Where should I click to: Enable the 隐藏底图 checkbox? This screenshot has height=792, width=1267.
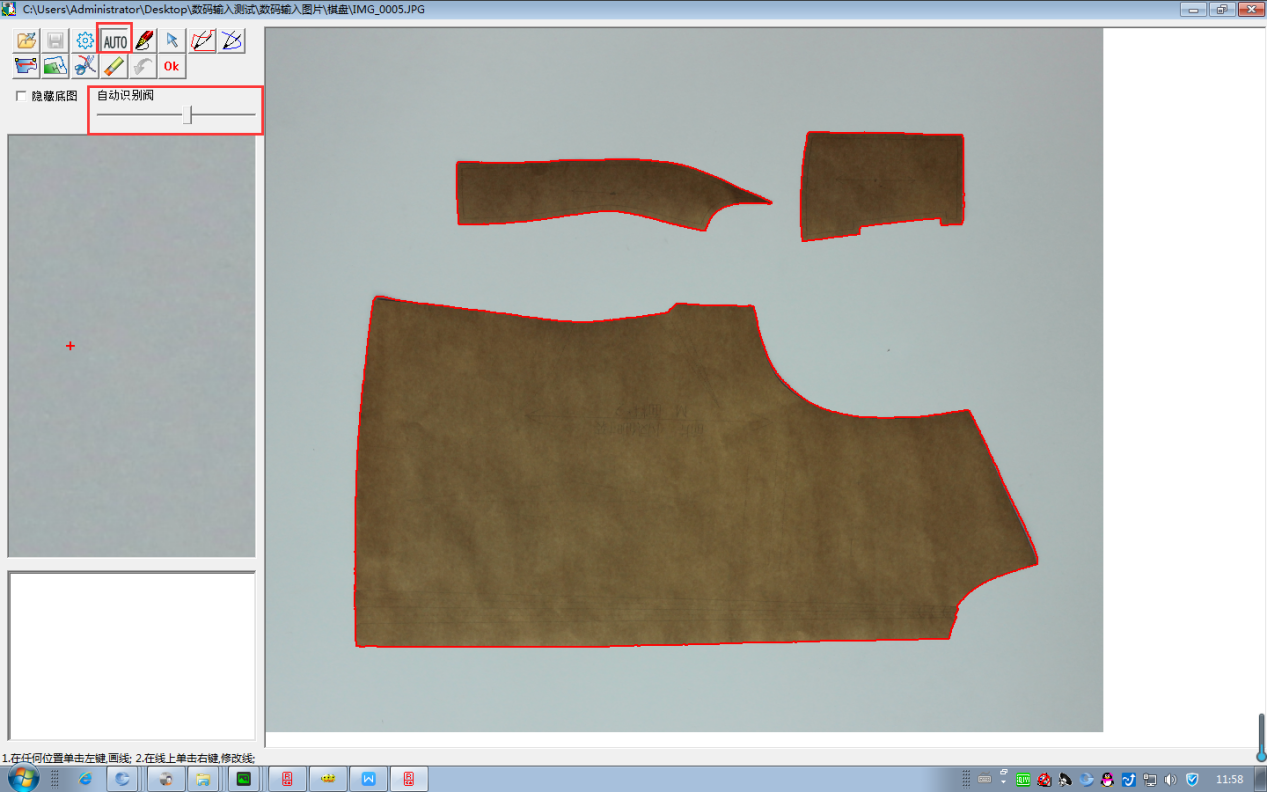click(x=22, y=96)
